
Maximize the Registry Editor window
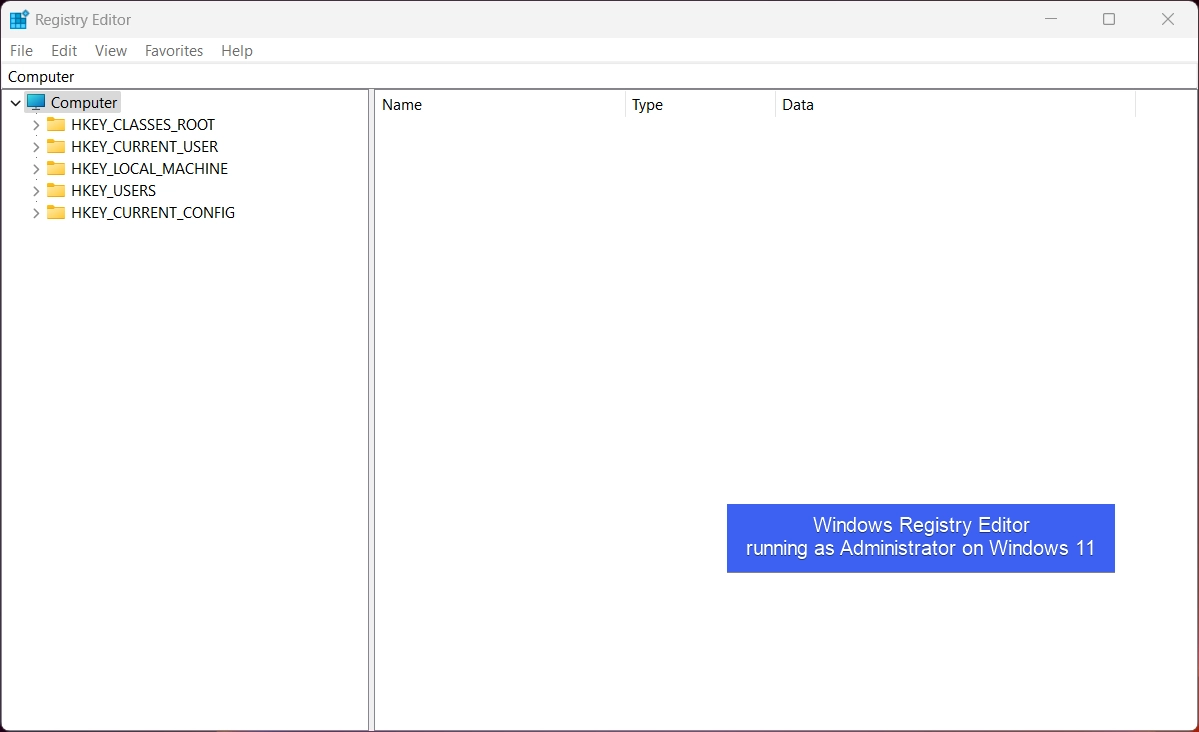[x=1109, y=19]
